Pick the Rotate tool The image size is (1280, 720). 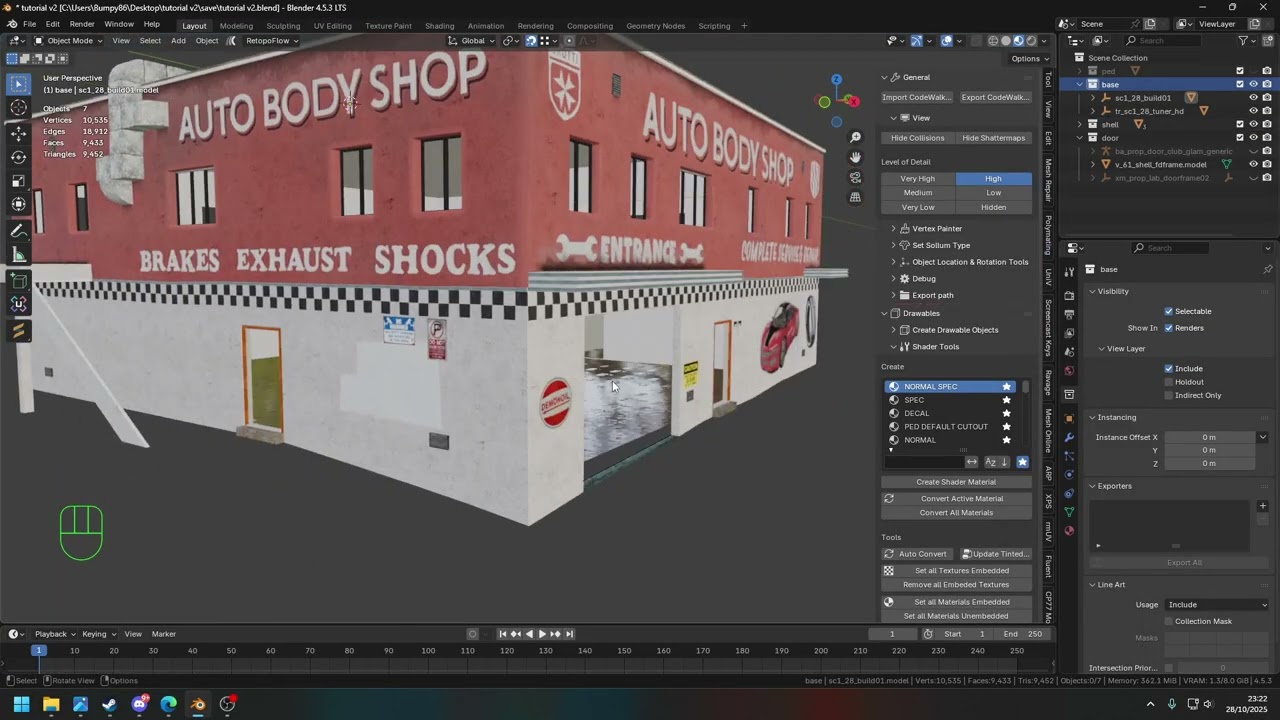coord(19,157)
